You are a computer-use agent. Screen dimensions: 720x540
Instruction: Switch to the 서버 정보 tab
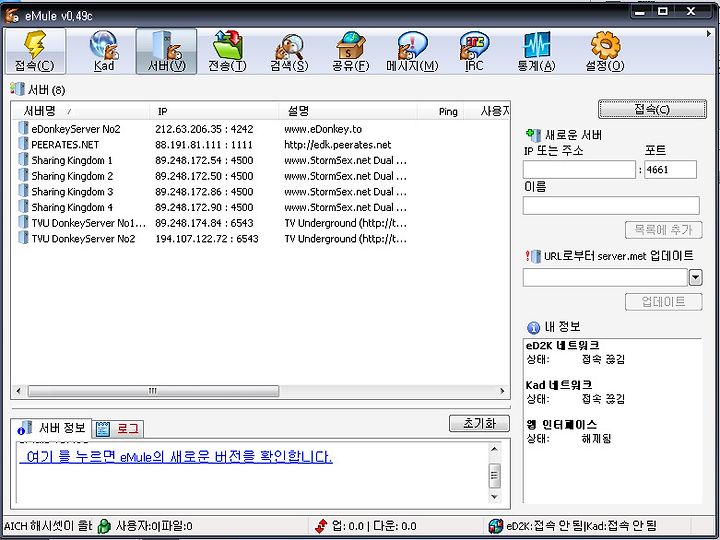coord(51,428)
